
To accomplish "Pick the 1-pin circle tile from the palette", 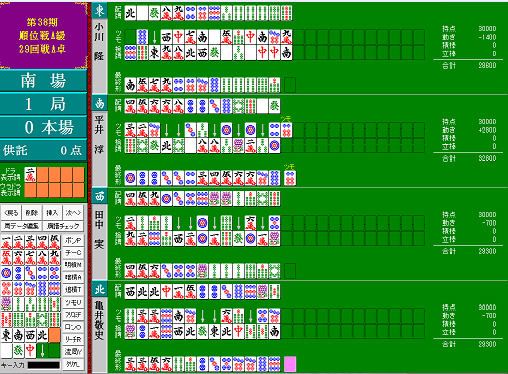I will tap(6, 274).
